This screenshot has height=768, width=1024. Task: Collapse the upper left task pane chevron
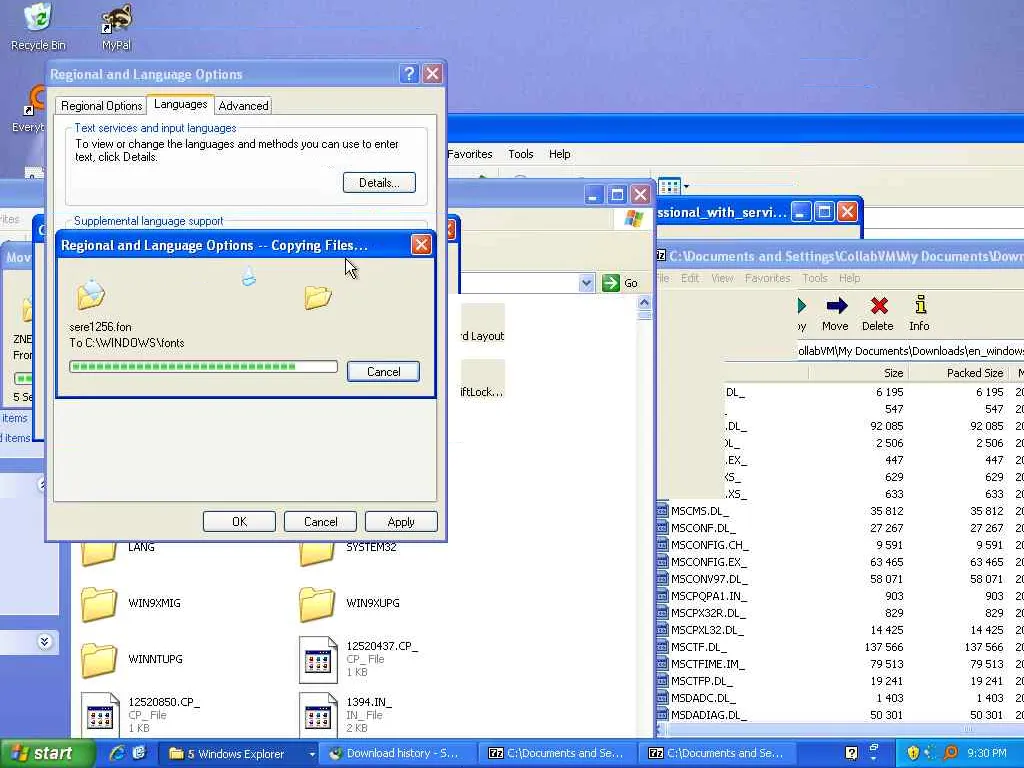pyautogui.click(x=42, y=484)
